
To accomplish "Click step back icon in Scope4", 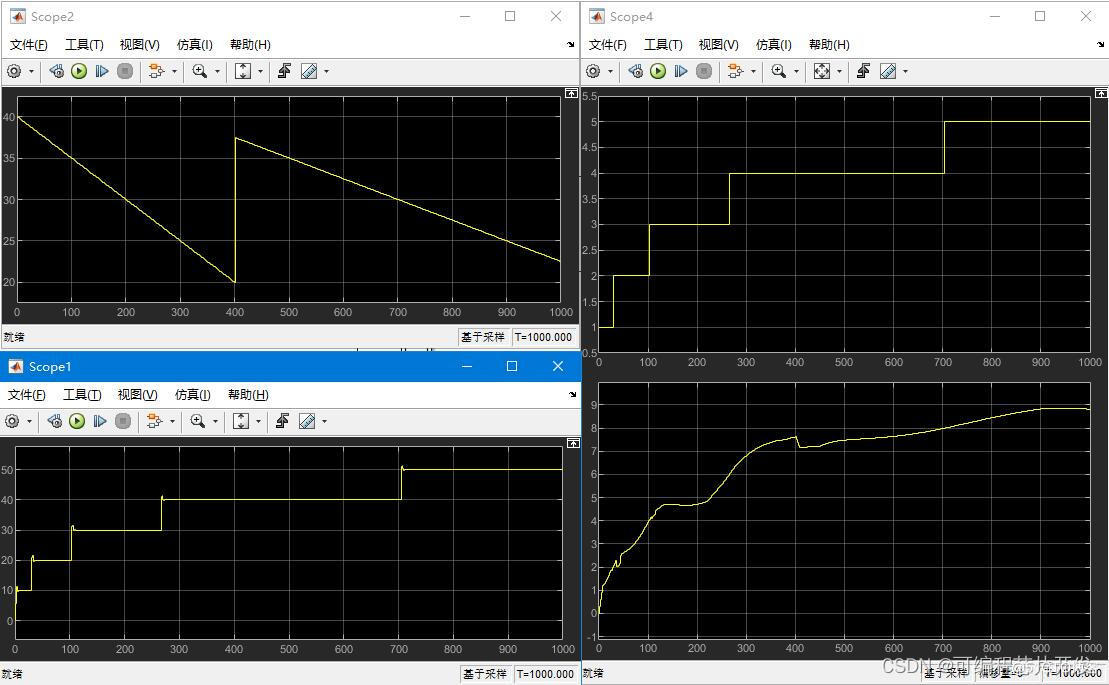I will tap(636, 71).
